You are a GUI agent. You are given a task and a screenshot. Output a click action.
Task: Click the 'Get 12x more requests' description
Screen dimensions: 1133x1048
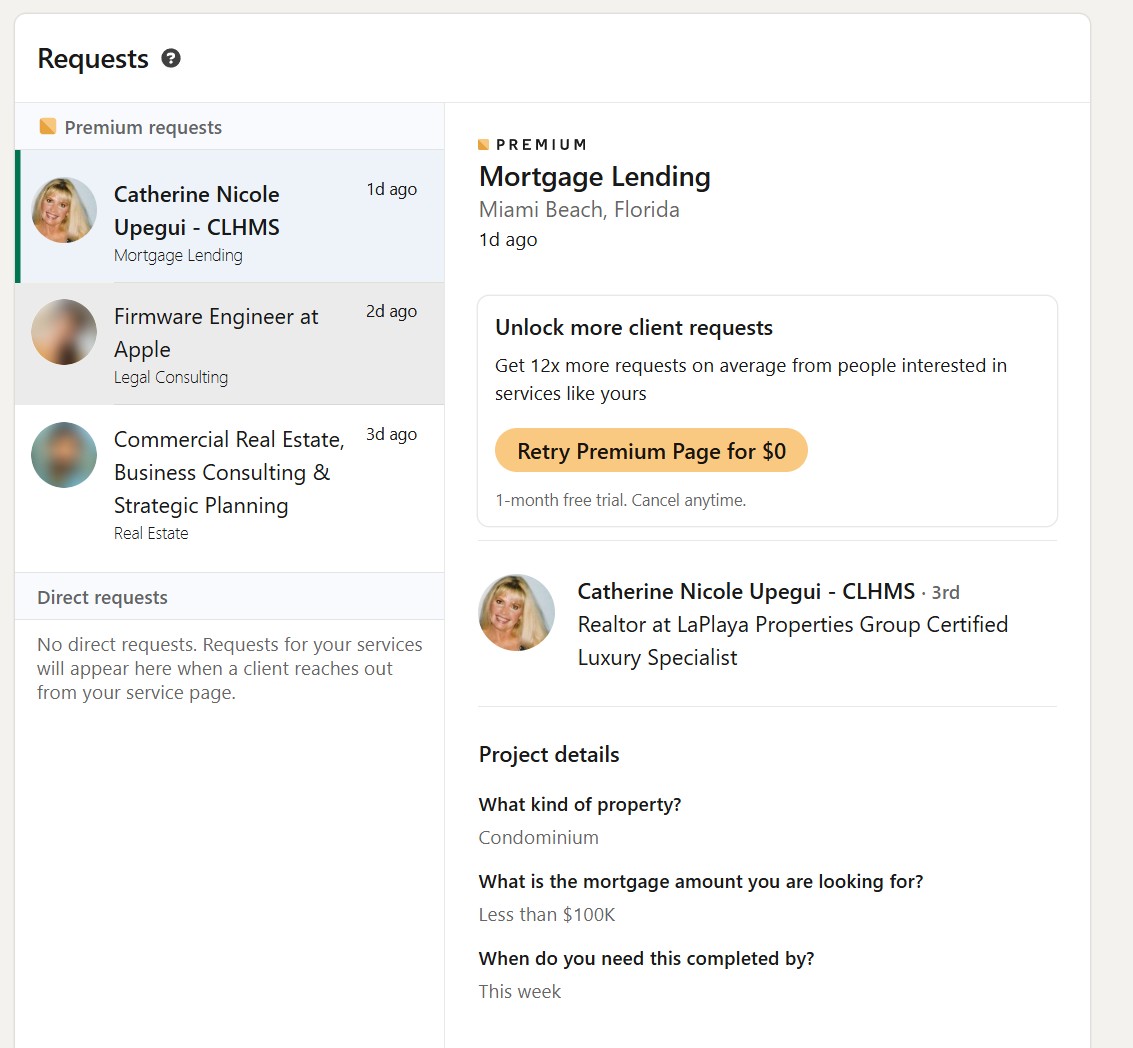751,379
